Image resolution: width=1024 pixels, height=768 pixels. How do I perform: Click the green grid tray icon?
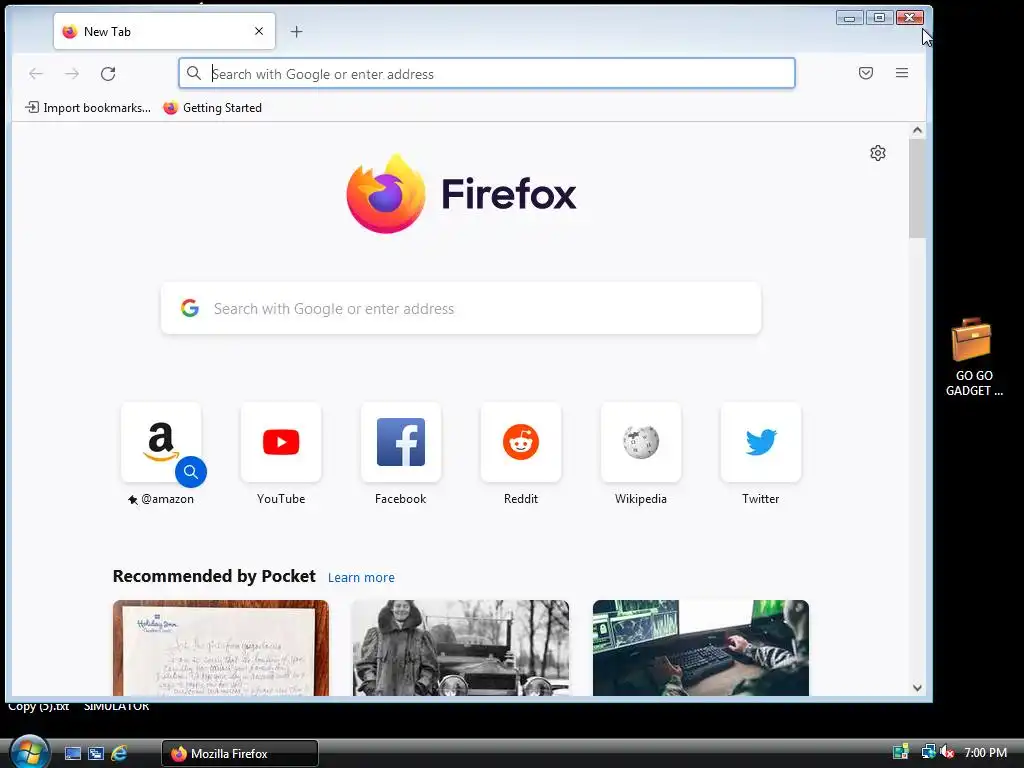(901, 752)
